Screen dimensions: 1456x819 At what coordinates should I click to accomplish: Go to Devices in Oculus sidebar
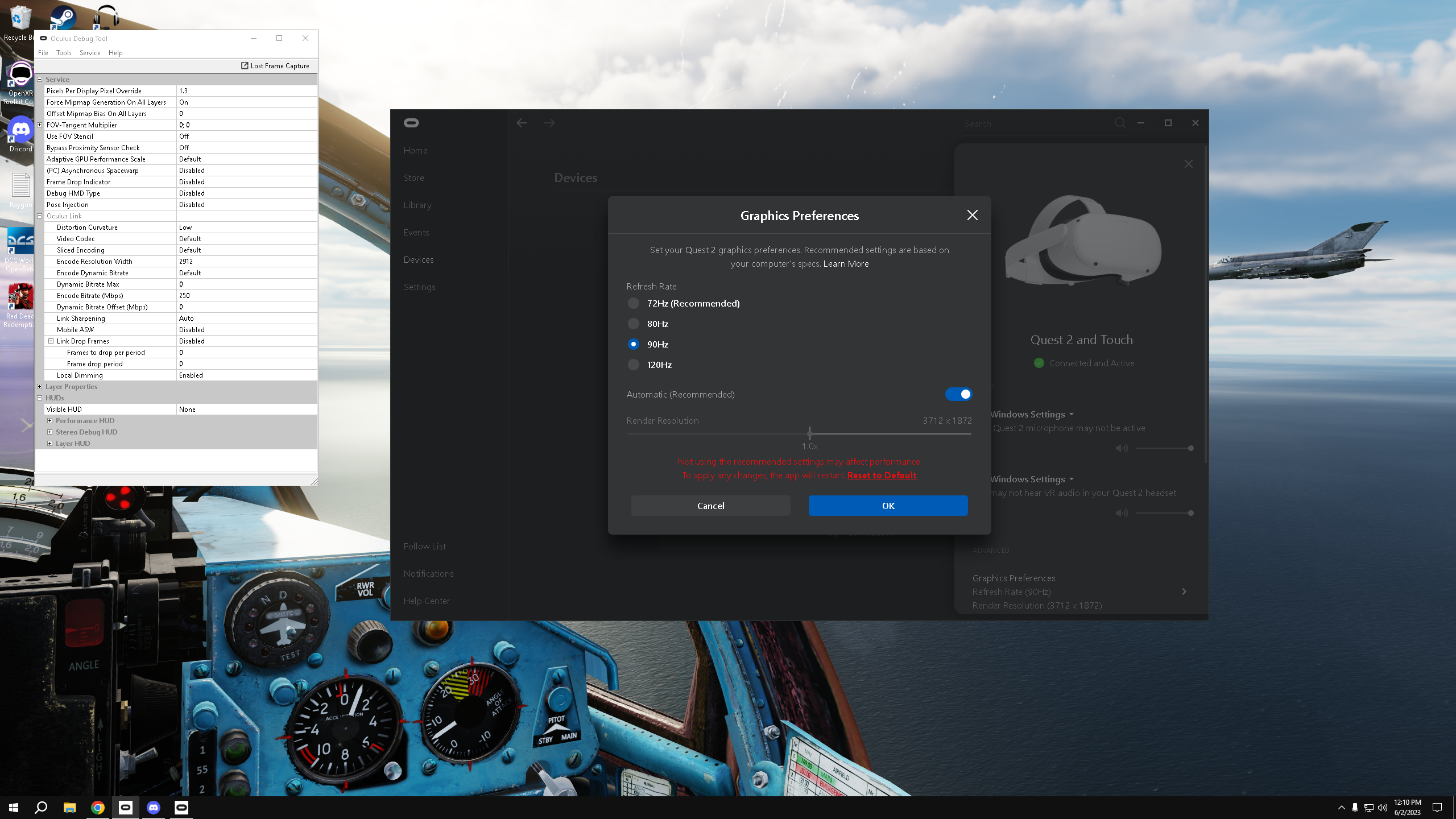[419, 259]
